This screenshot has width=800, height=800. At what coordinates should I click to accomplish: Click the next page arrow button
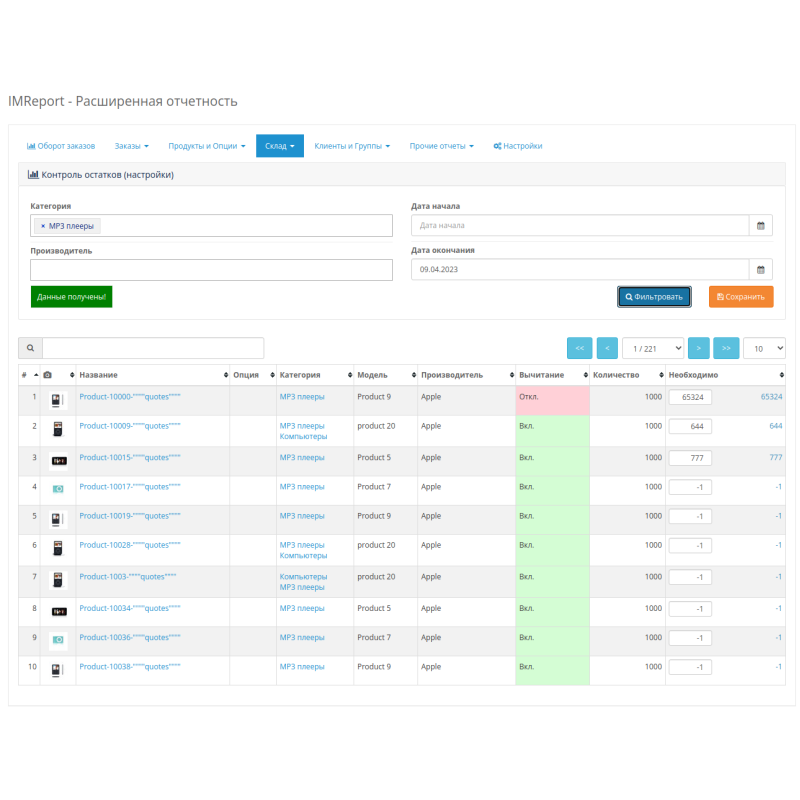coord(699,348)
